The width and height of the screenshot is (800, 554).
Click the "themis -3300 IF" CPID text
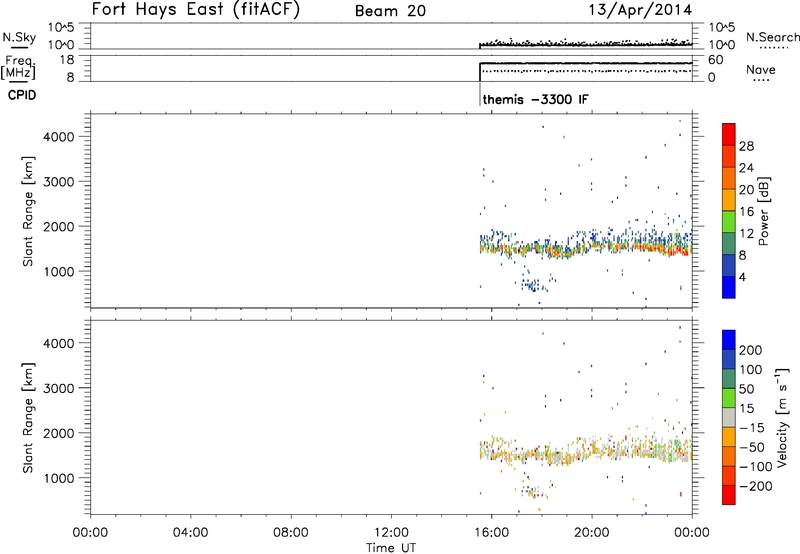535,99
